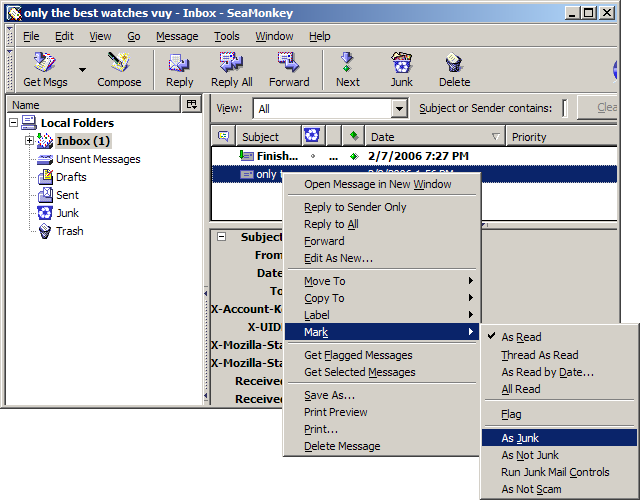The image size is (640, 500).
Task: Click the Junk toolbar icon
Action: tap(402, 69)
